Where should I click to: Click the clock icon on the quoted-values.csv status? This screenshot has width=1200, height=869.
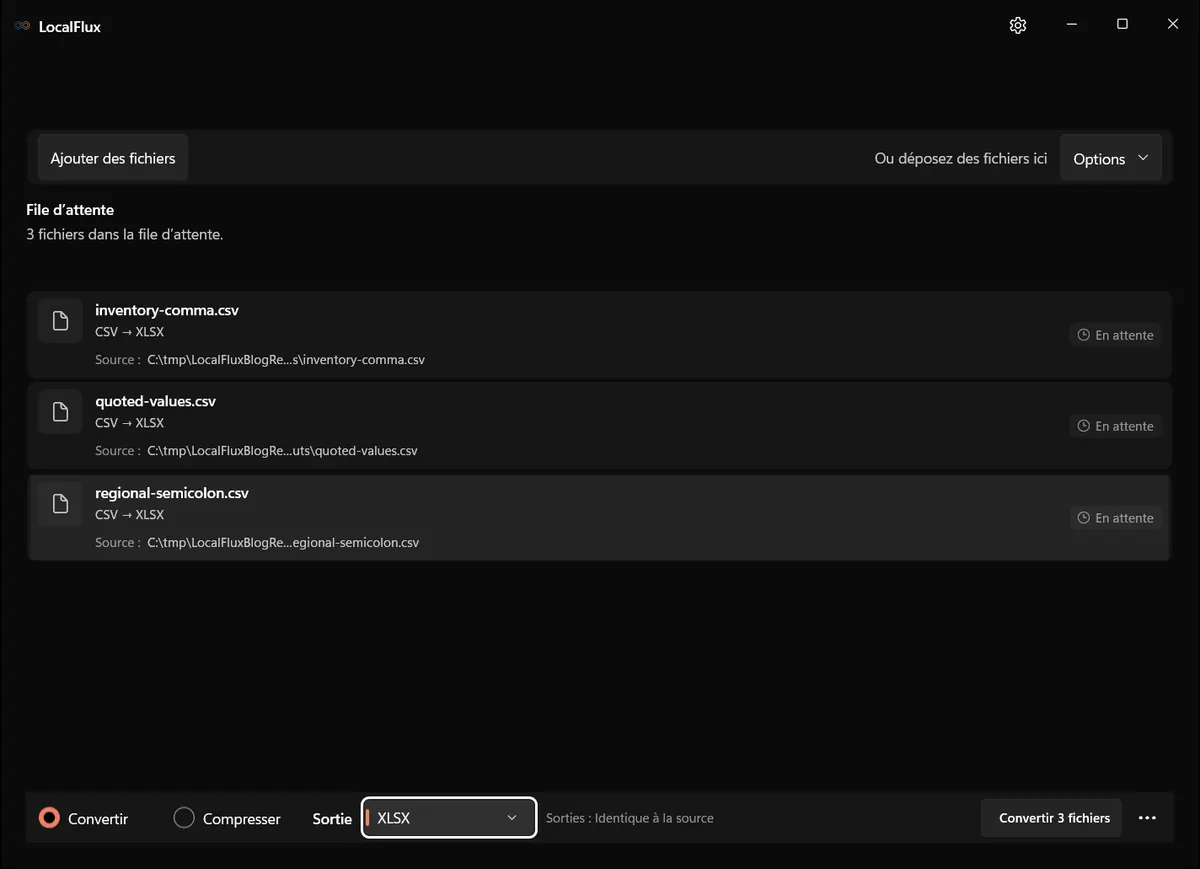click(x=1083, y=426)
